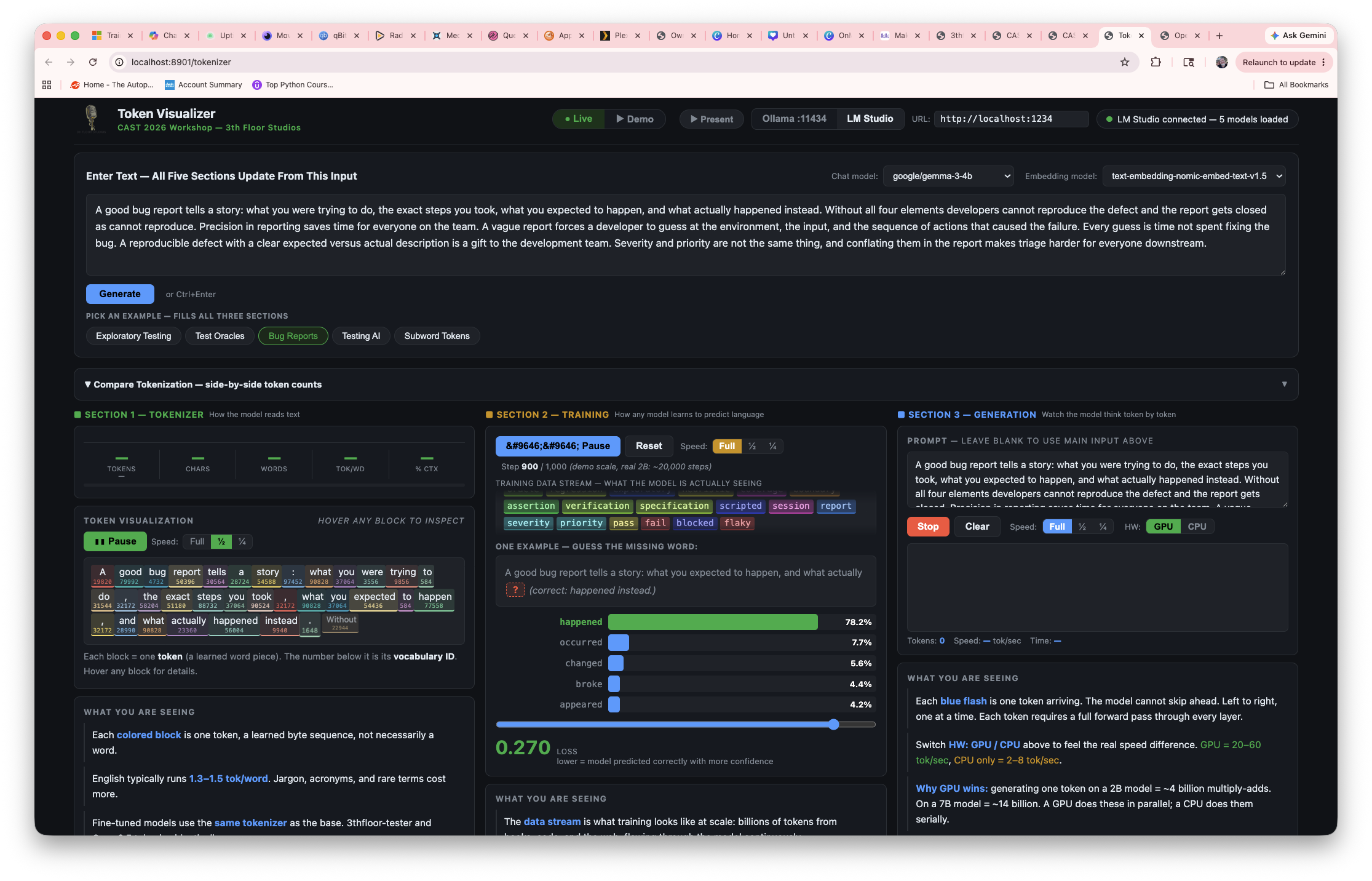1372x881 pixels.
Task: Open the apps grid in bookmarks bar
Action: click(47, 85)
